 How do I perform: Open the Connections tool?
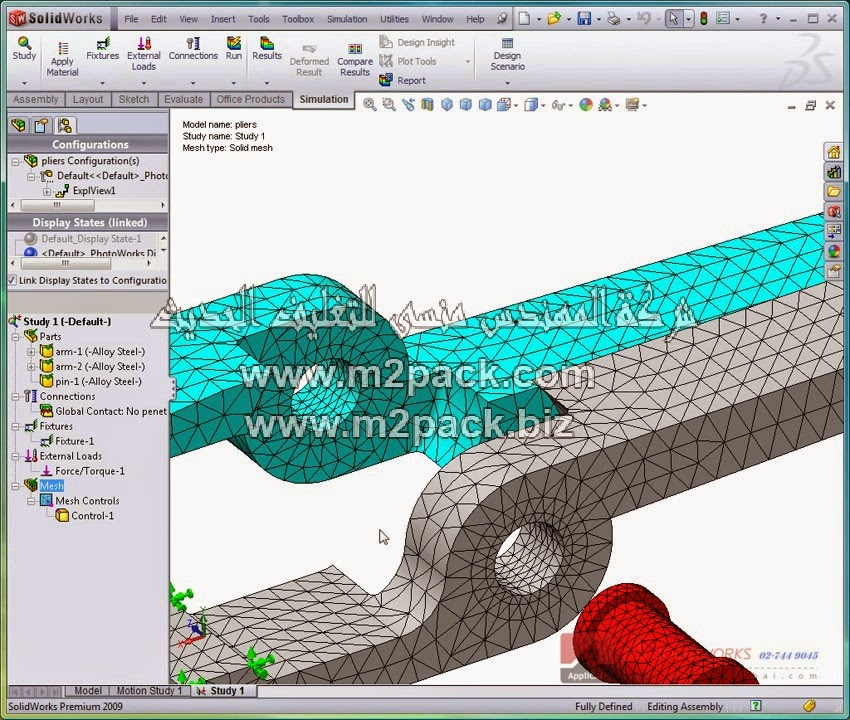click(193, 48)
